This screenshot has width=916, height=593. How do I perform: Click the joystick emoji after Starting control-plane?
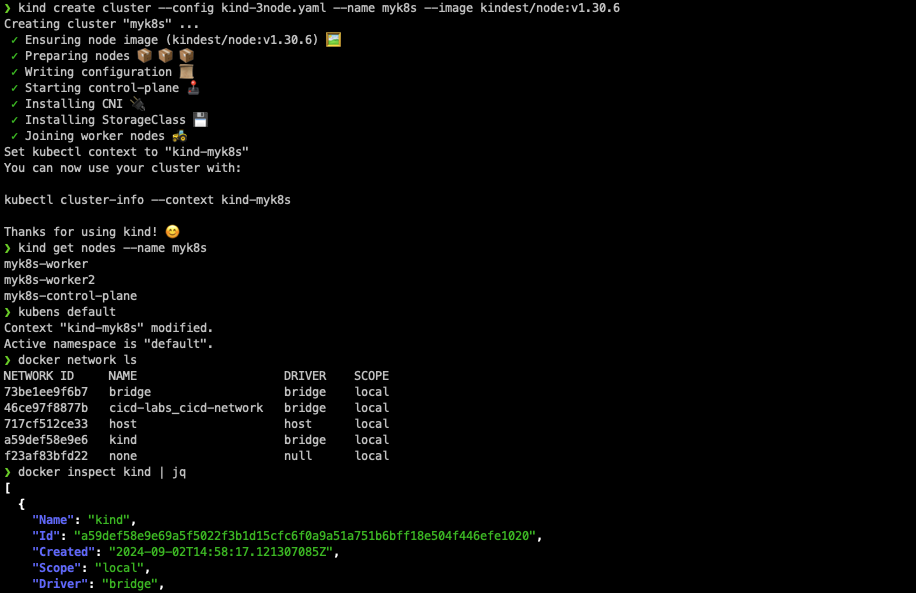click(193, 88)
